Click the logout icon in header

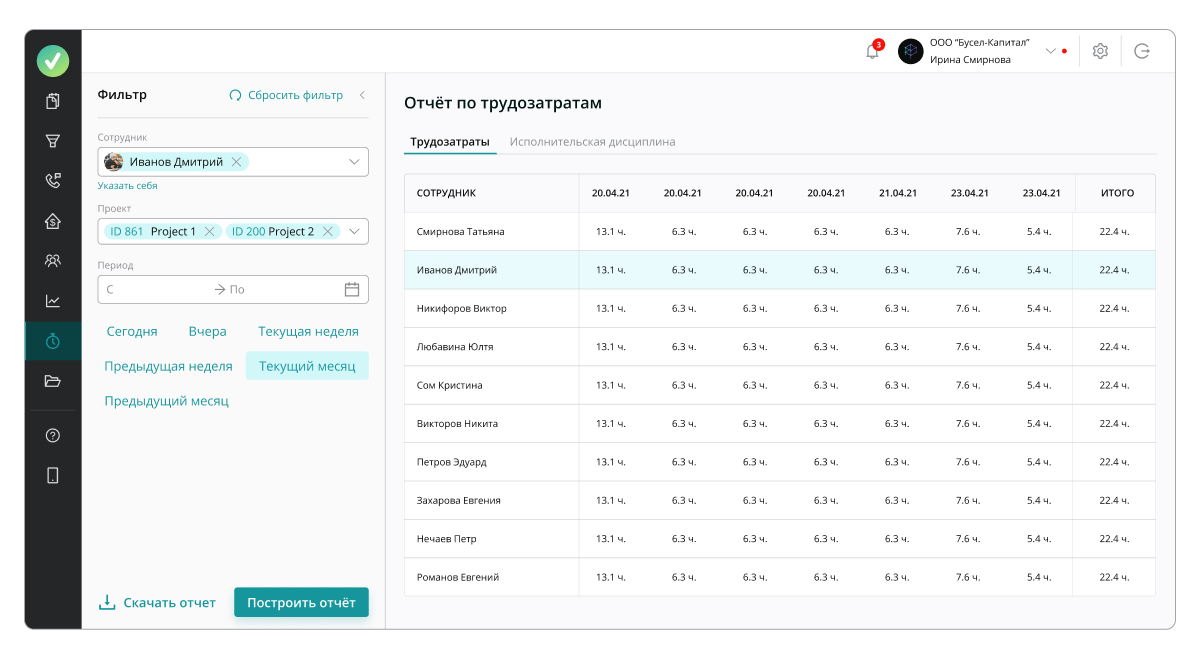1142,51
